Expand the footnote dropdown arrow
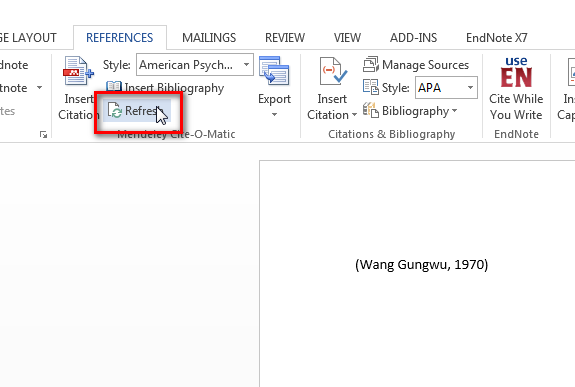 [39, 88]
